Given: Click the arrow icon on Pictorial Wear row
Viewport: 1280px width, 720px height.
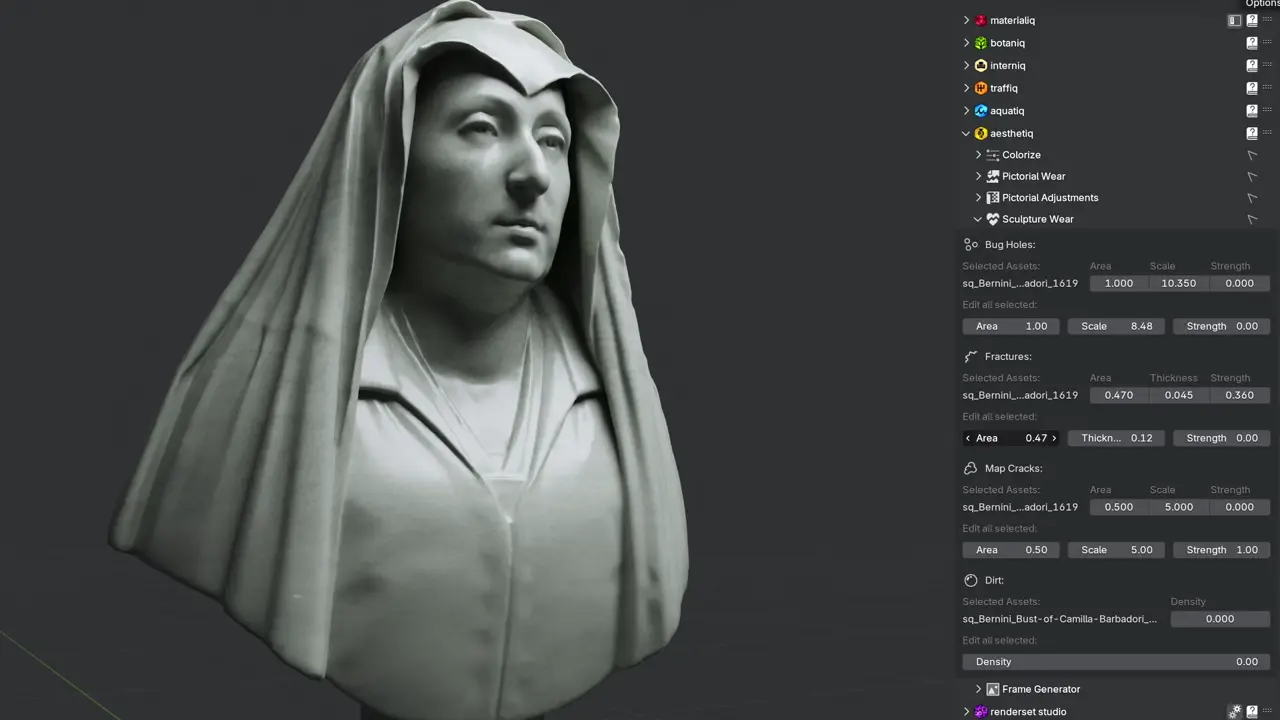Looking at the screenshot, I should coord(1252,176).
